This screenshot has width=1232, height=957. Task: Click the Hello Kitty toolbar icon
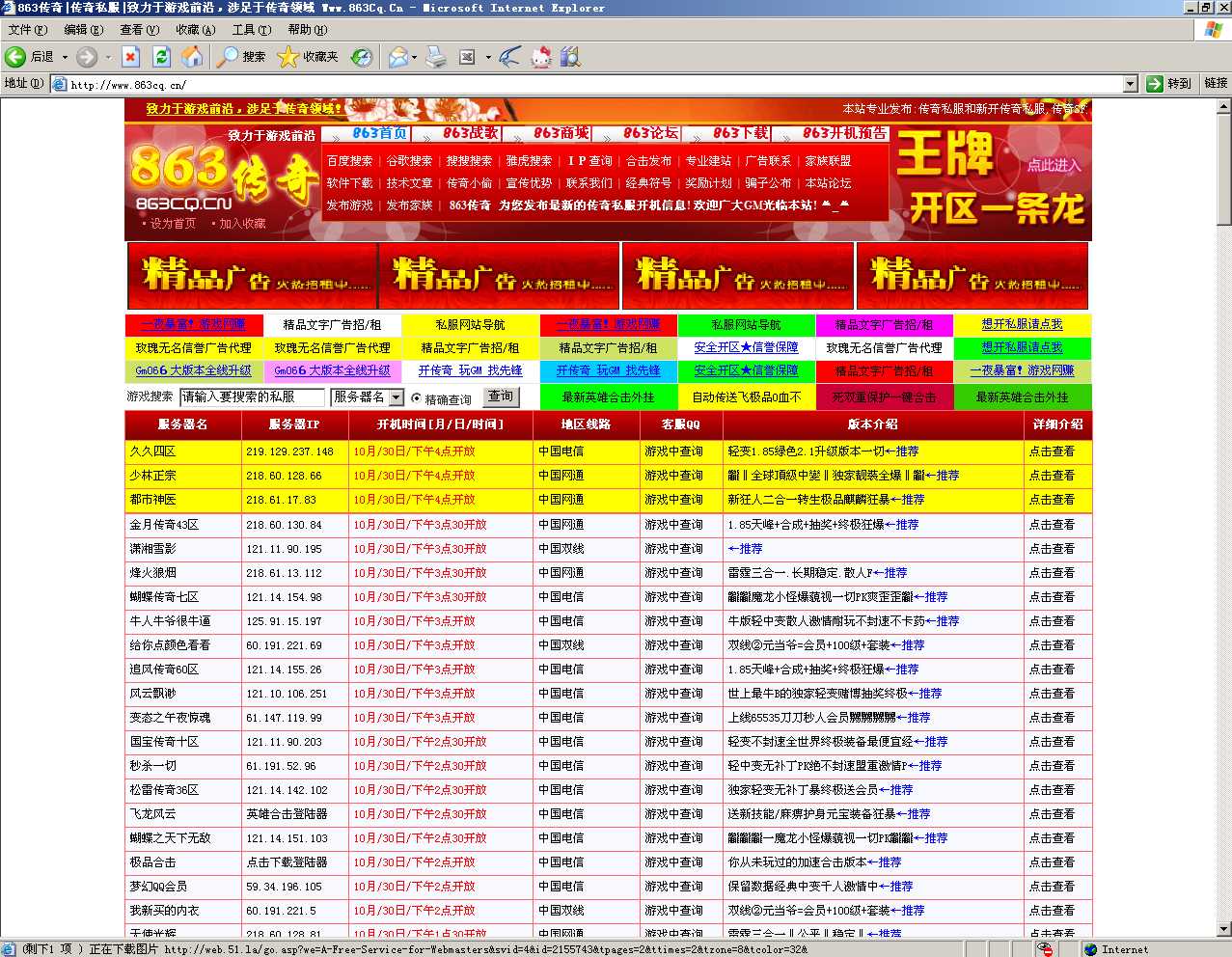coord(541,57)
